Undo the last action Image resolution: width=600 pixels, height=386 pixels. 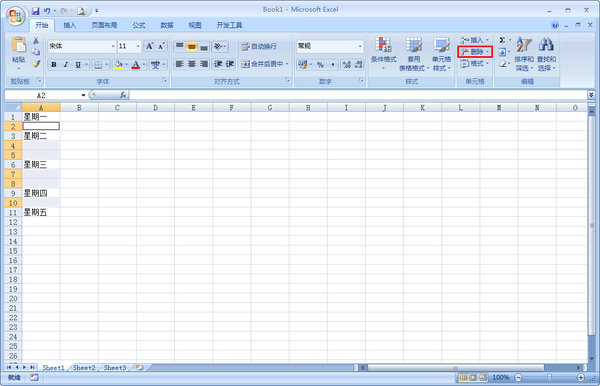47,11
